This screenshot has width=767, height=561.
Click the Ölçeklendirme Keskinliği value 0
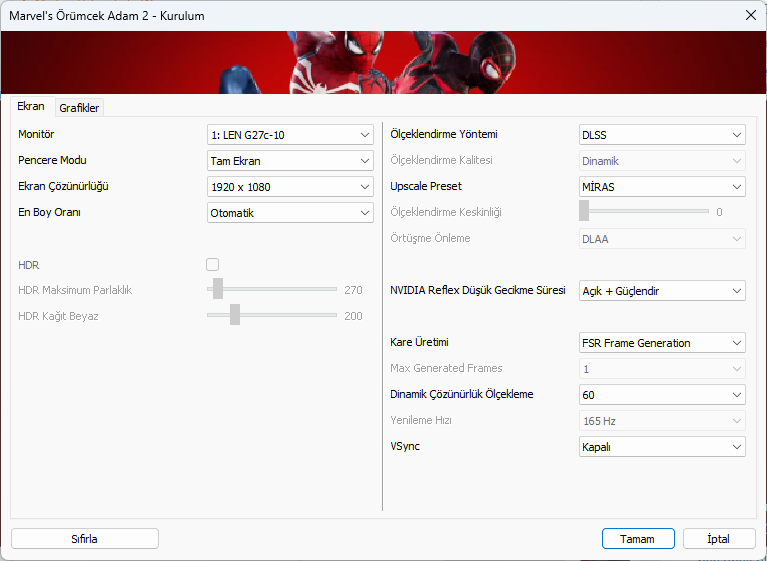point(719,212)
